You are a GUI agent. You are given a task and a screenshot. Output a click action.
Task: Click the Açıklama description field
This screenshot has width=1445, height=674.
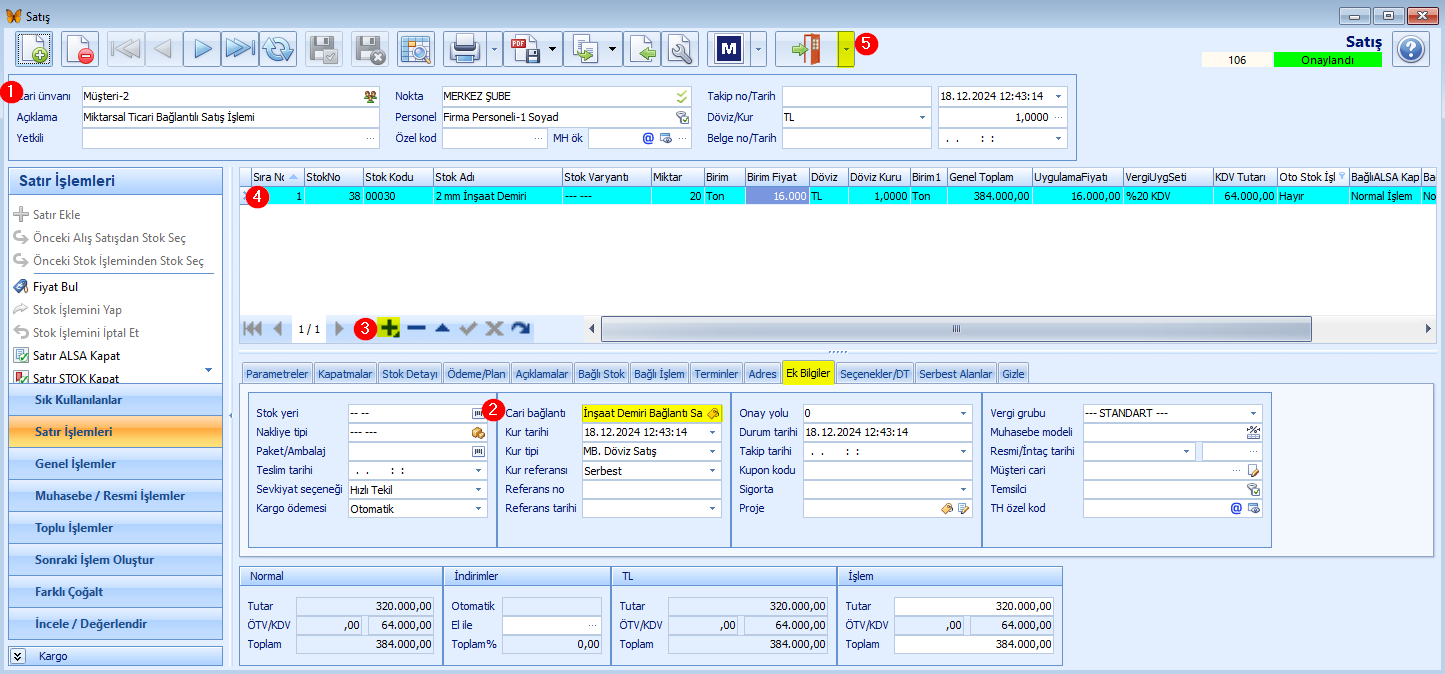tap(230, 117)
